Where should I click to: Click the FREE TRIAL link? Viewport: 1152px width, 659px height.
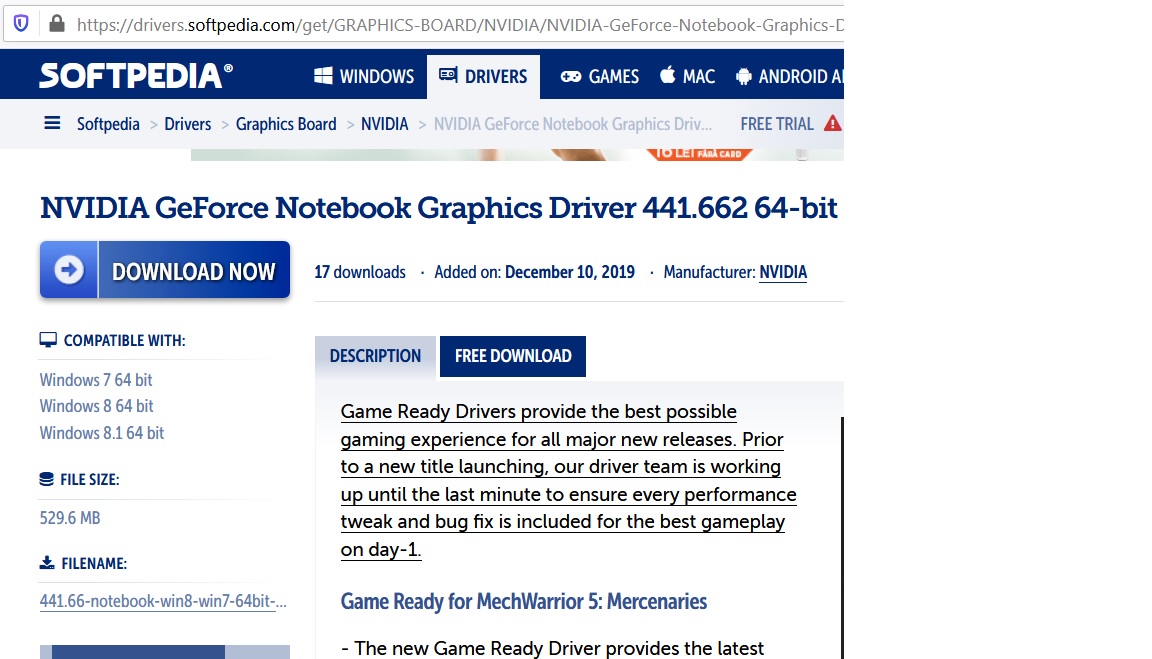pyautogui.click(x=777, y=124)
